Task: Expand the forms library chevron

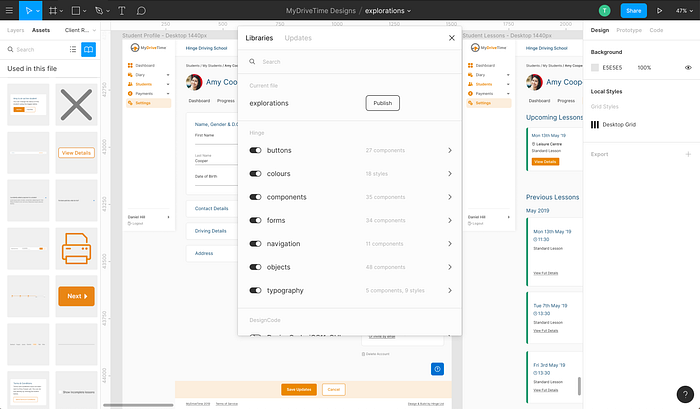Action: 450,220
